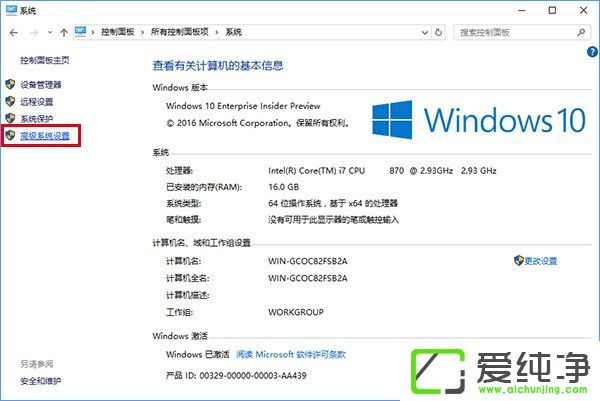Expand chevron after 所有控制面板项 breadcrumb
This screenshot has height=401, width=600.
tap(217, 33)
